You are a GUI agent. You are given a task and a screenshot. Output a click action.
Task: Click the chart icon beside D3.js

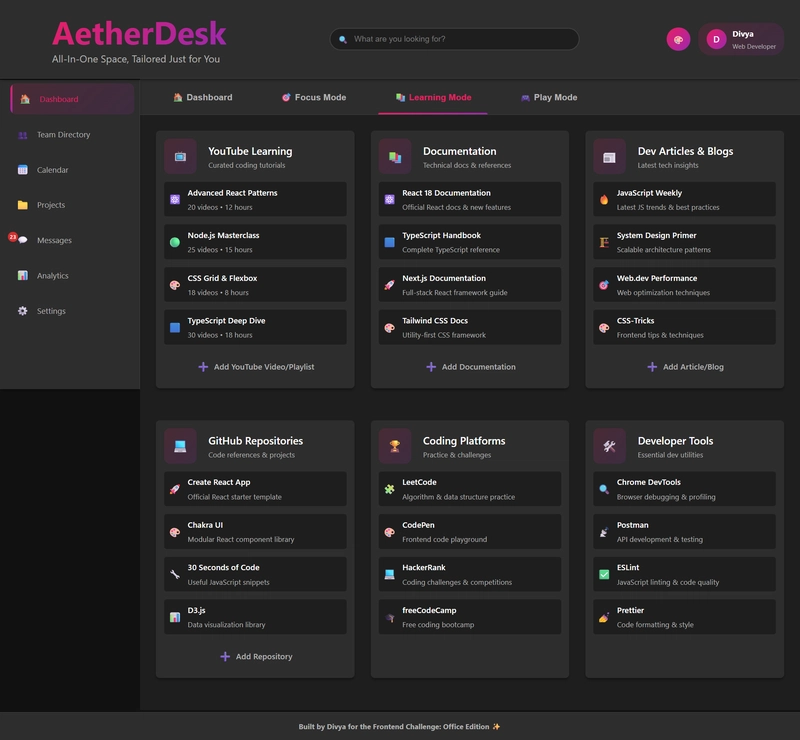[175, 617]
